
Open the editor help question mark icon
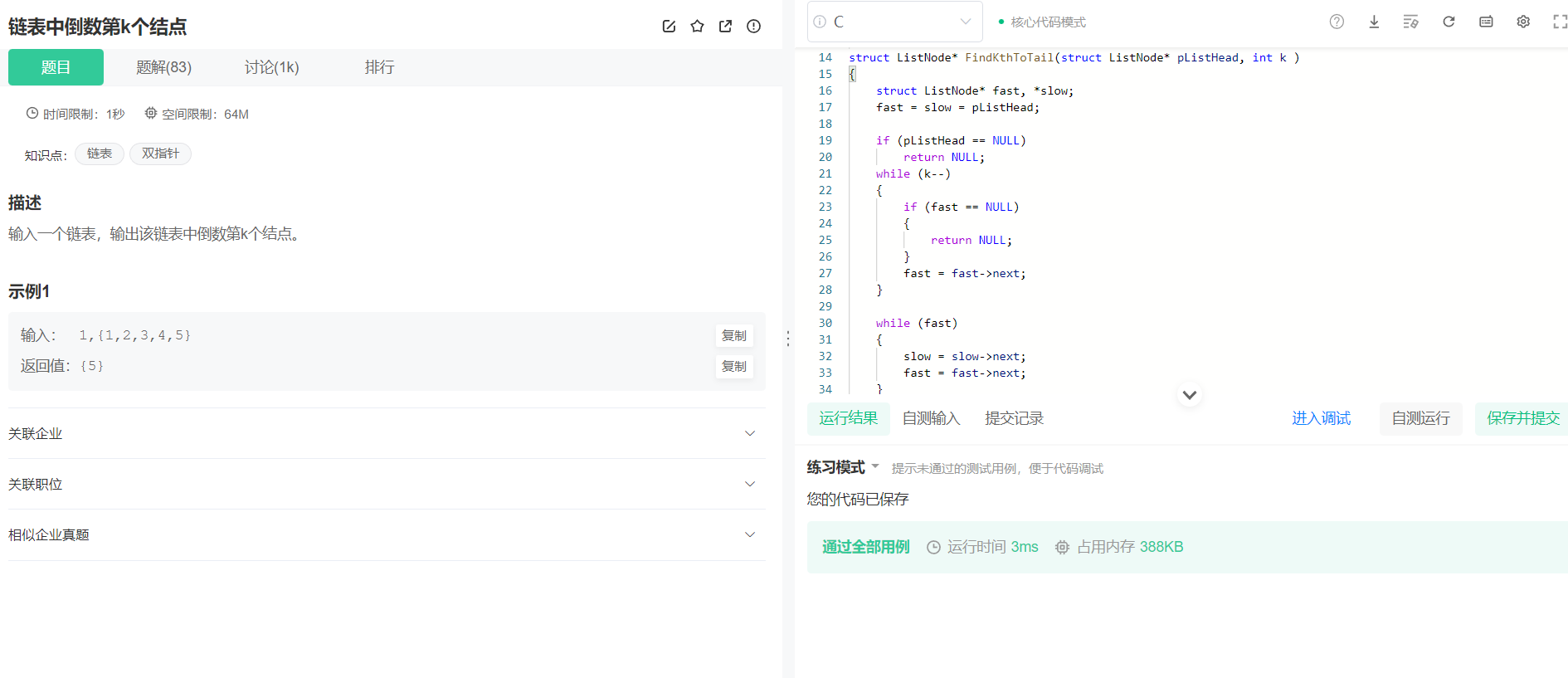tap(1337, 22)
